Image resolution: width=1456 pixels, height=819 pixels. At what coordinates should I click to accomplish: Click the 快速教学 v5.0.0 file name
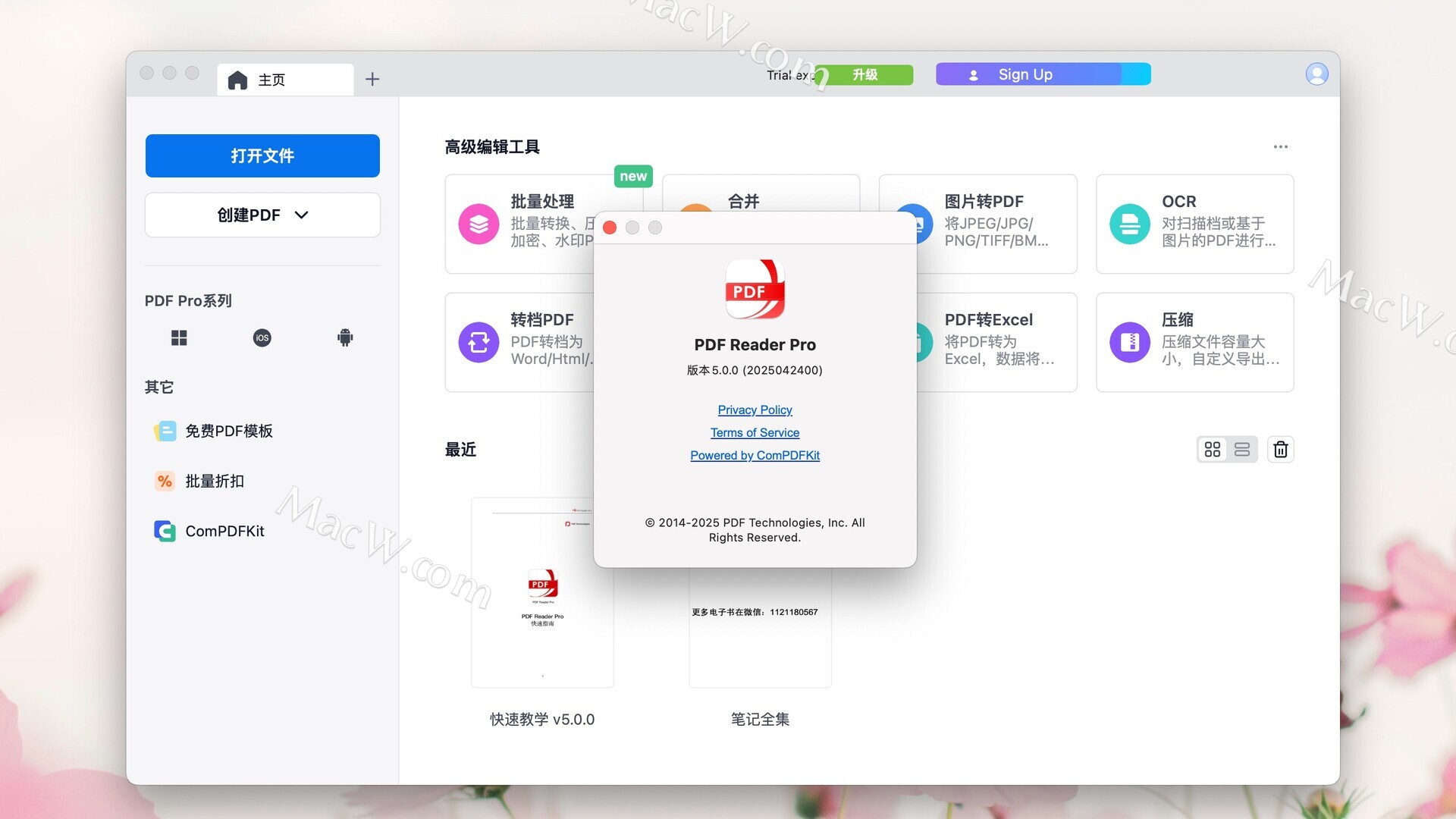point(542,720)
